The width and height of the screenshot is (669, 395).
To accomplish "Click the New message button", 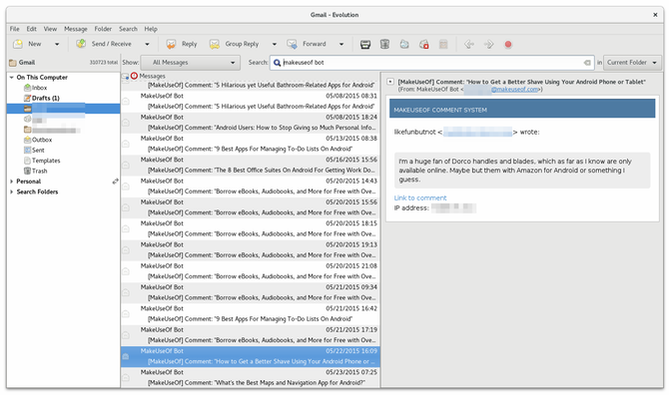I will [28, 44].
